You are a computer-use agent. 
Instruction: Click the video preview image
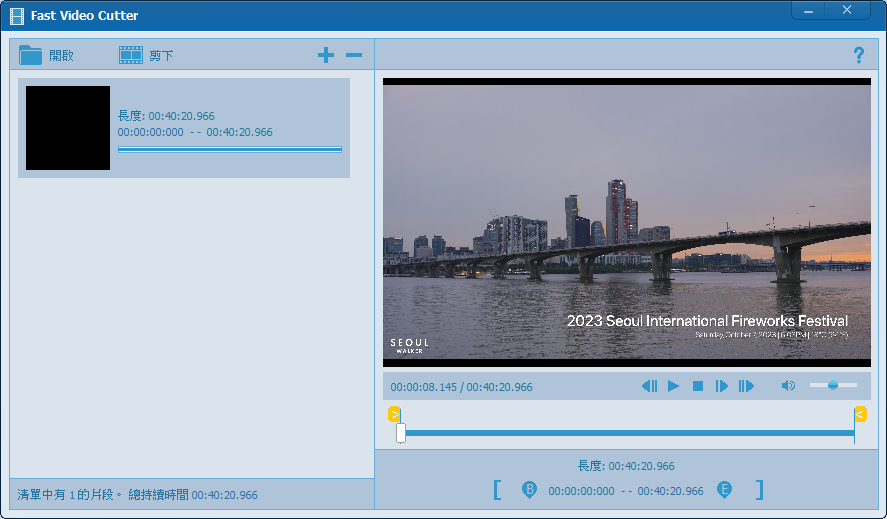tap(627, 222)
